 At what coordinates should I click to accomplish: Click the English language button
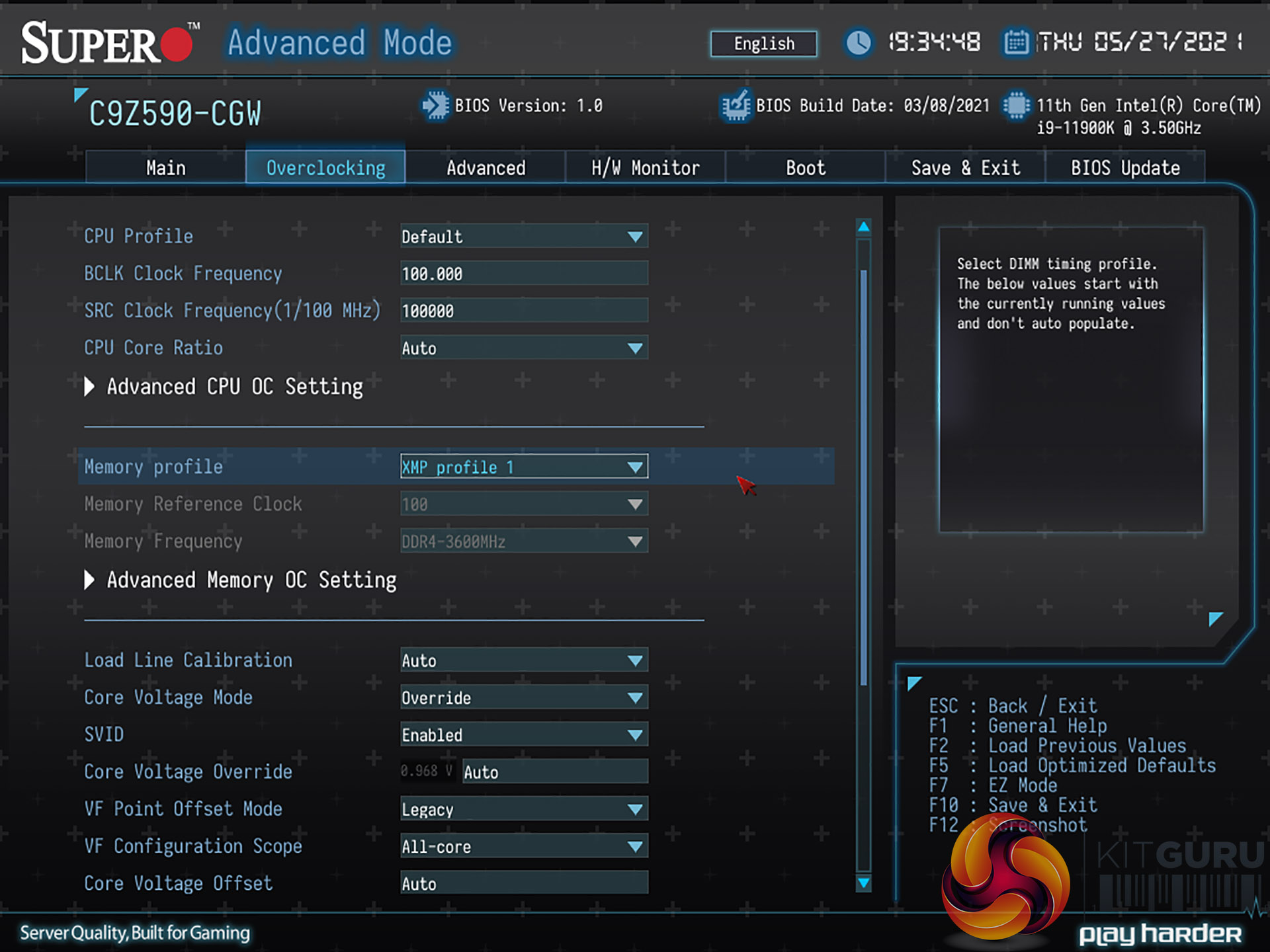point(763,44)
